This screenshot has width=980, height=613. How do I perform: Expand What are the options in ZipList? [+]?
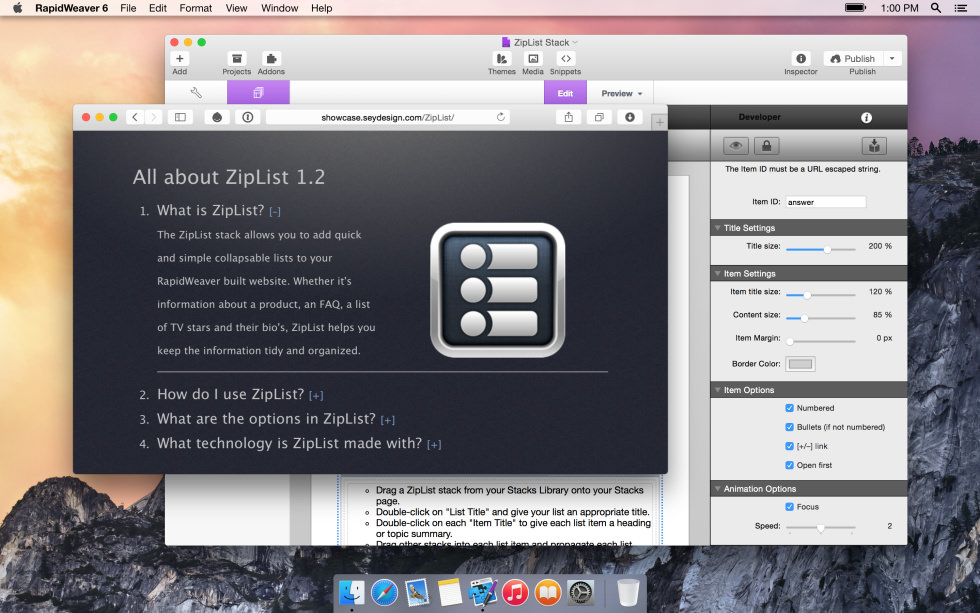(388, 421)
